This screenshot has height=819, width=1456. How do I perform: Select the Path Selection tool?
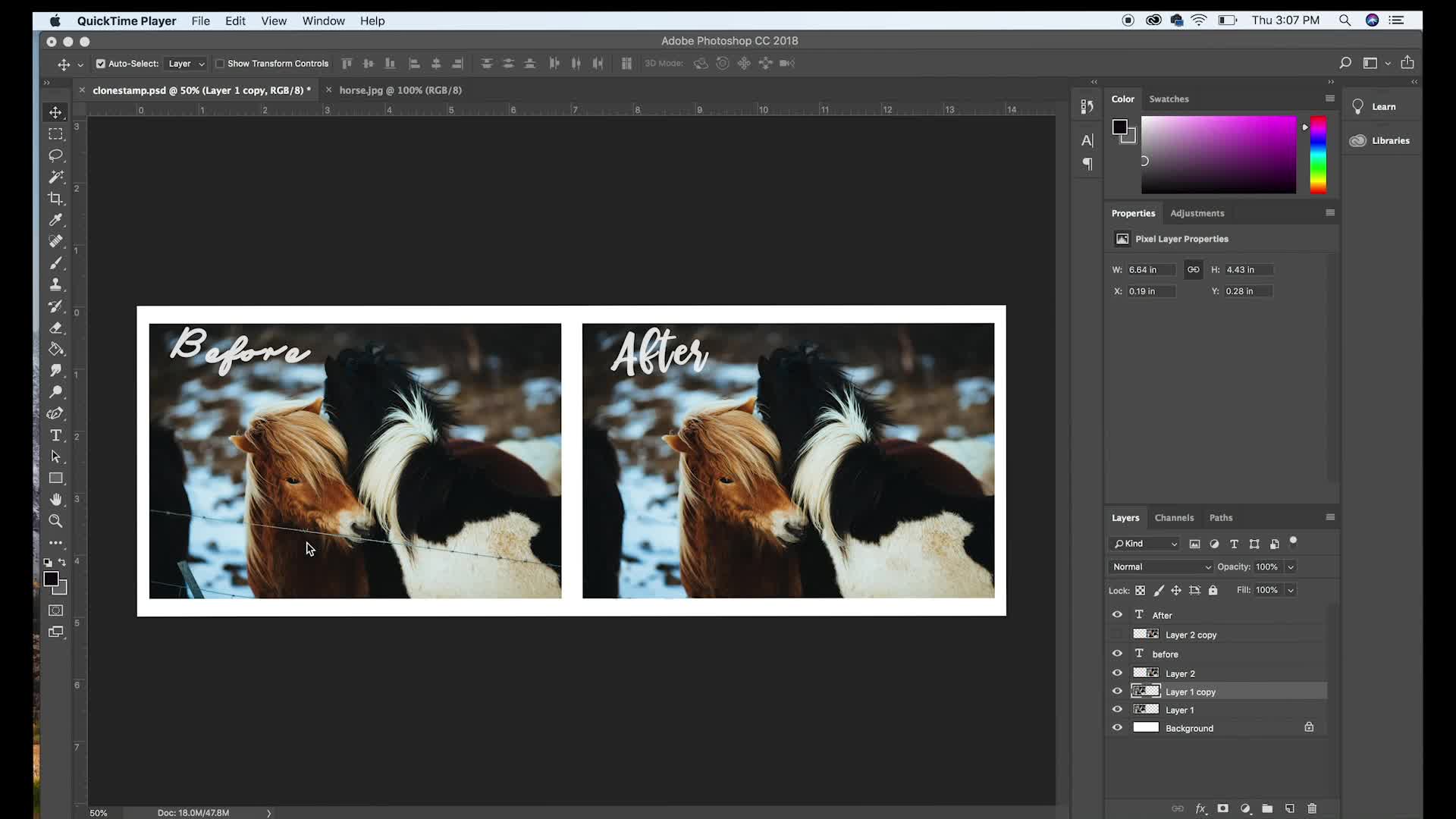tap(55, 457)
